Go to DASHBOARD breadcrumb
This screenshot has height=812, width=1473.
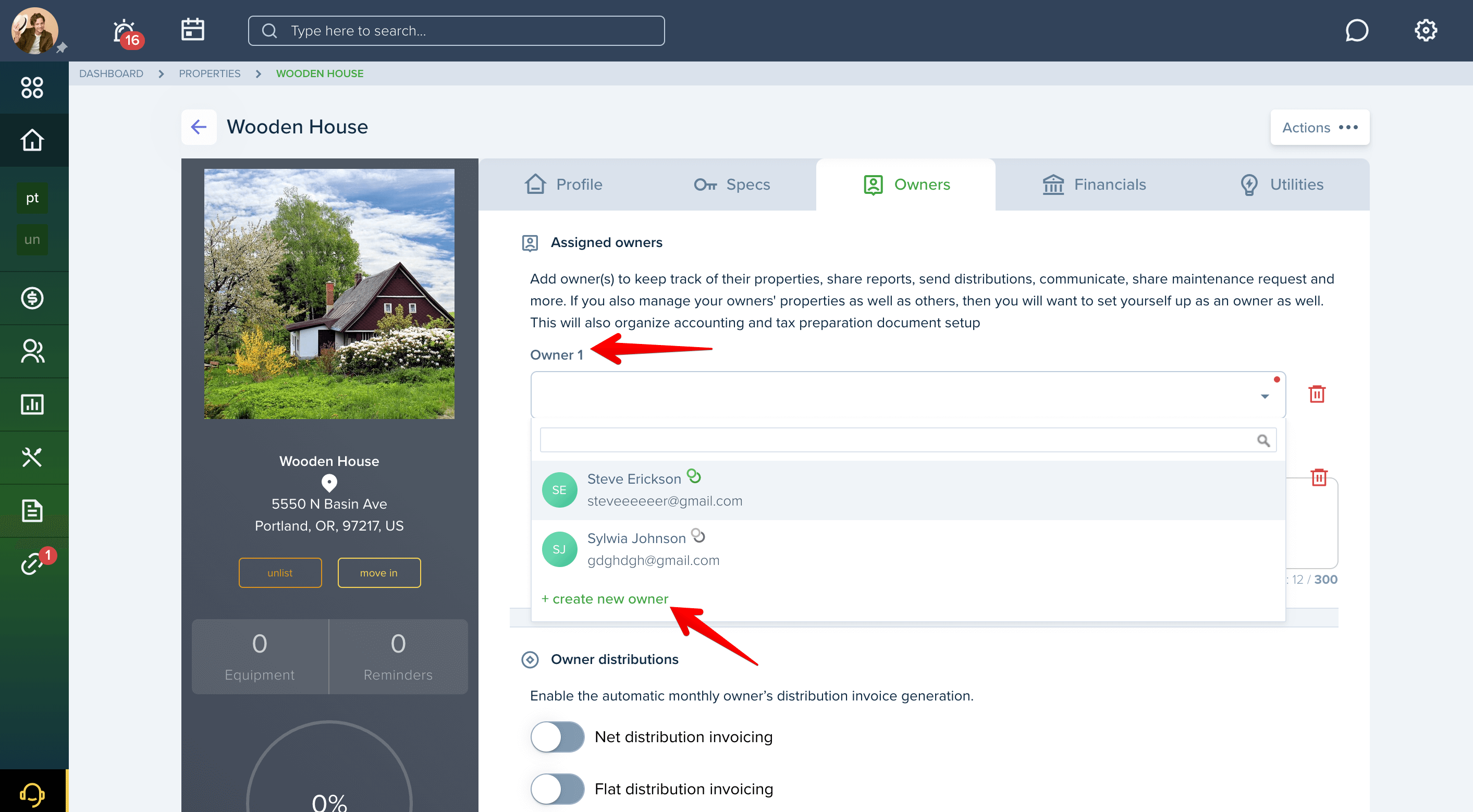(x=111, y=73)
